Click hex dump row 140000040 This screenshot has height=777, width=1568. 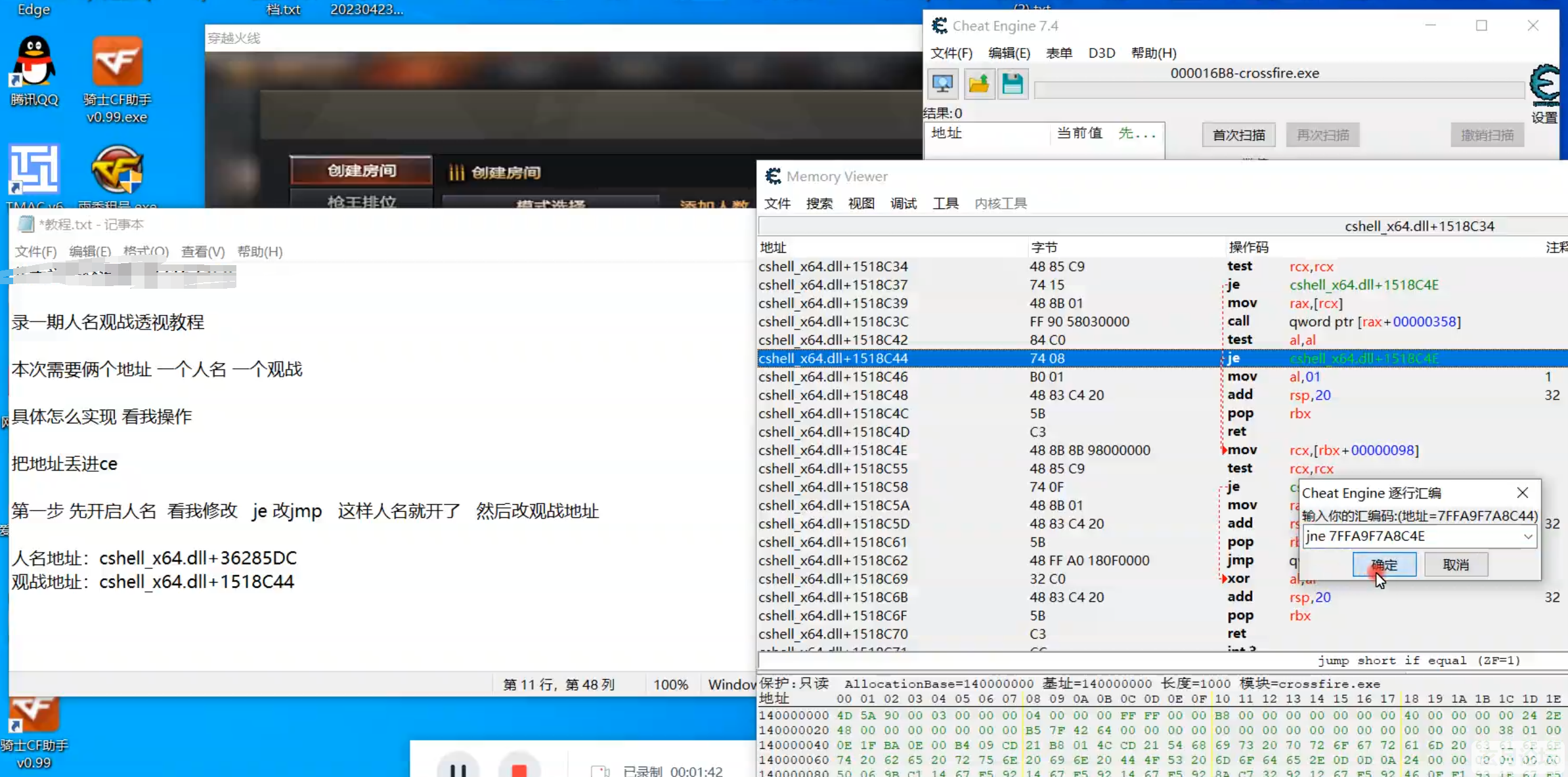click(x=1162, y=745)
